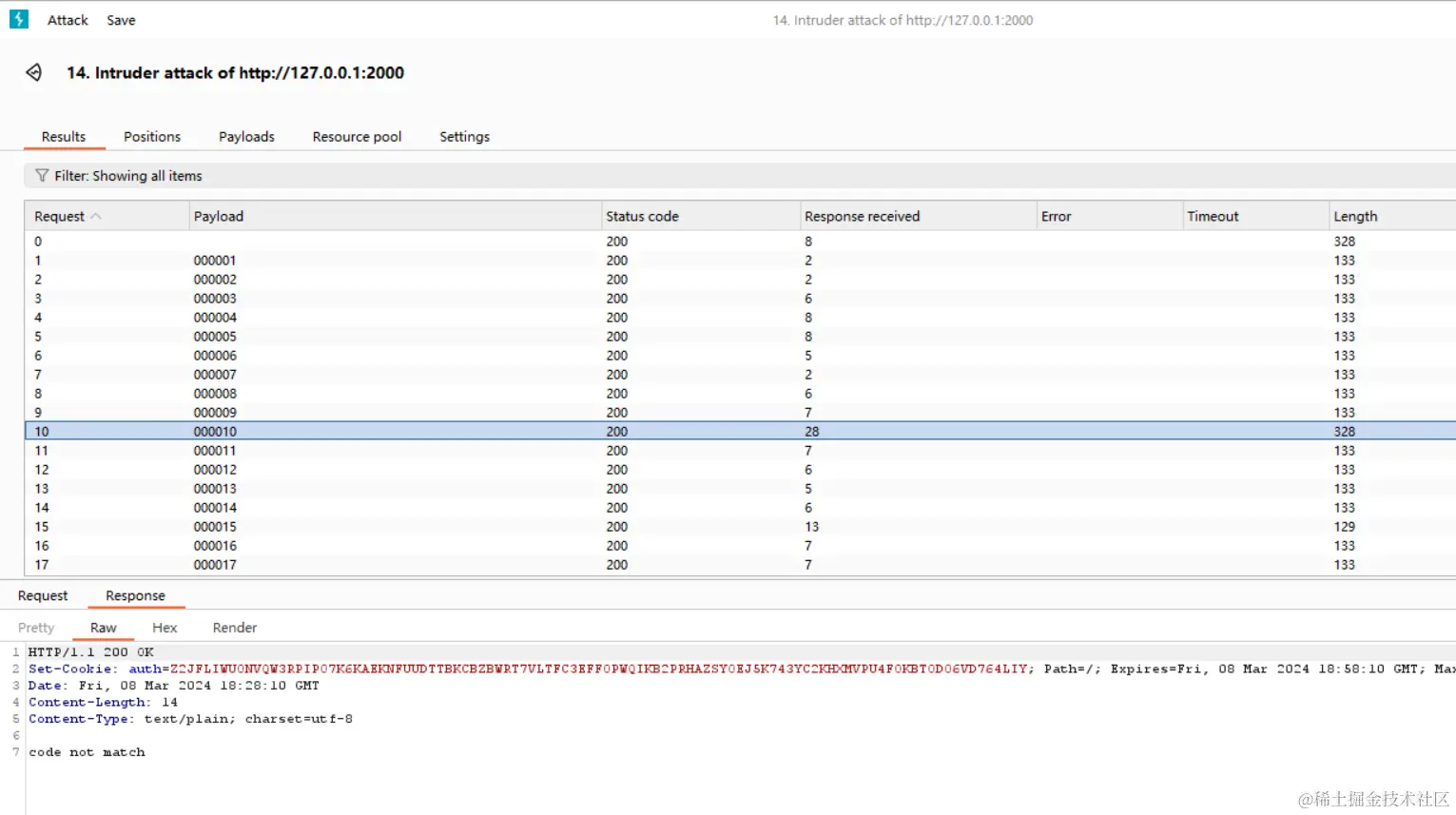
Task: Switch to the Results tab
Action: (64, 136)
